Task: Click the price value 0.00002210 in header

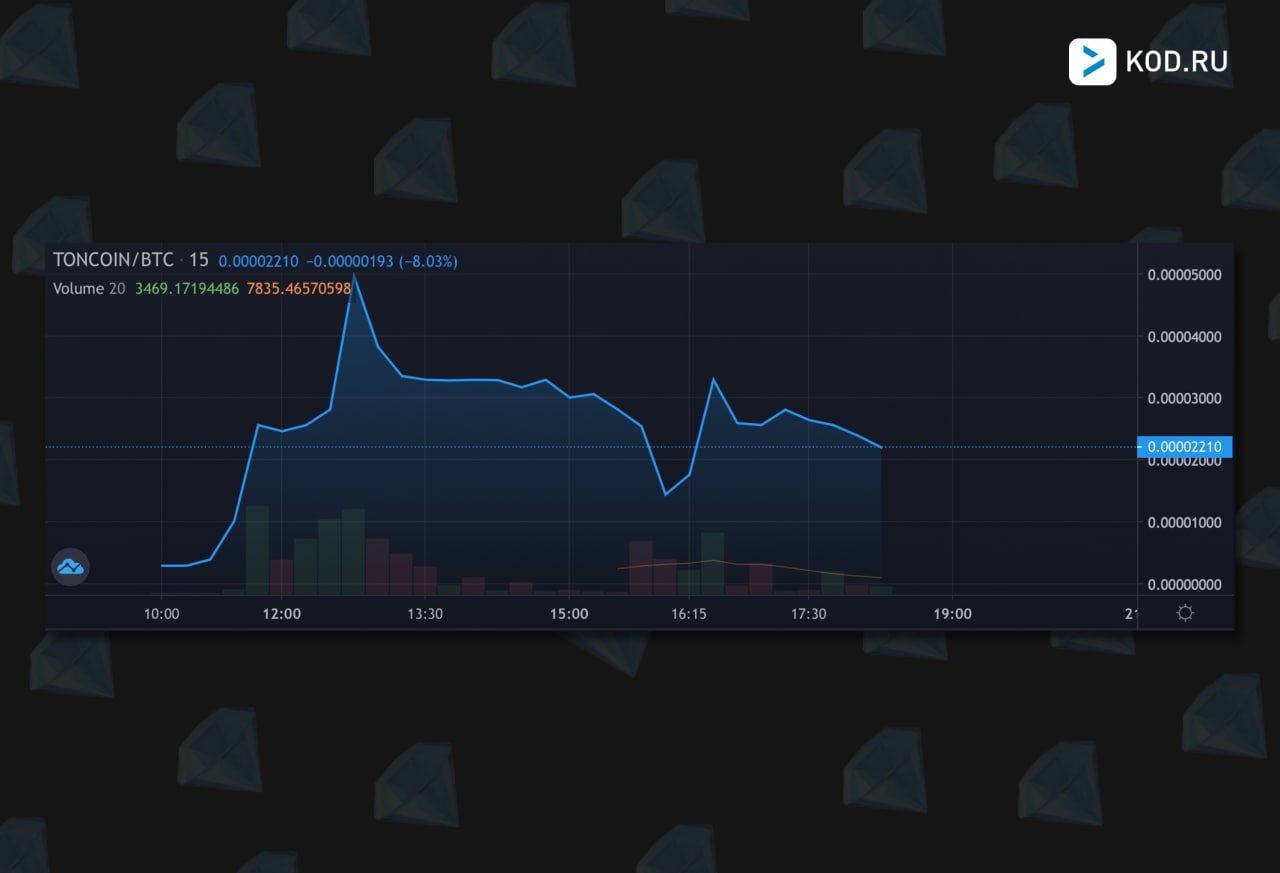Action: coord(258,261)
